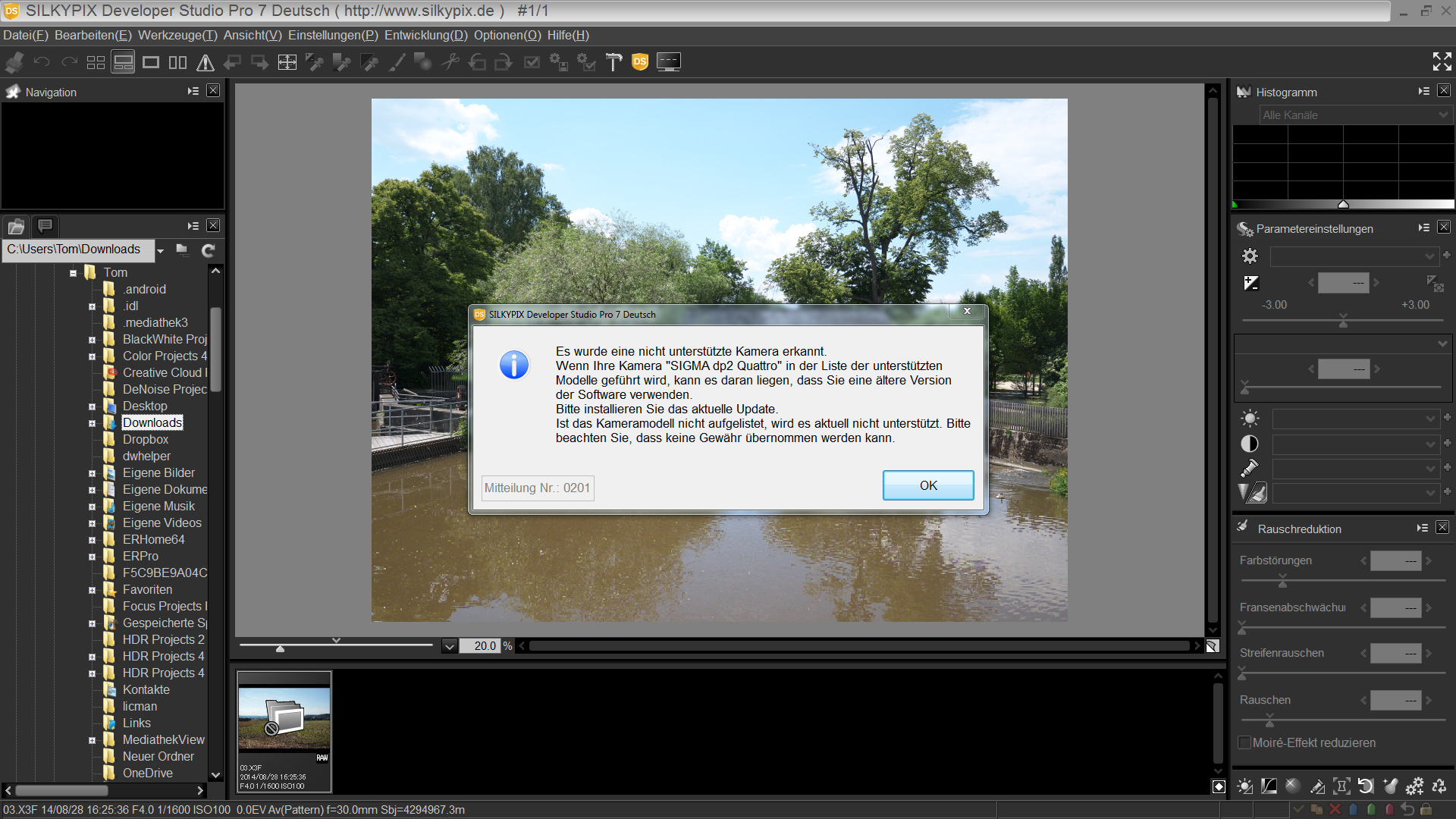Open folder view tab icon in browser panel
1456x819 pixels.
tap(17, 226)
